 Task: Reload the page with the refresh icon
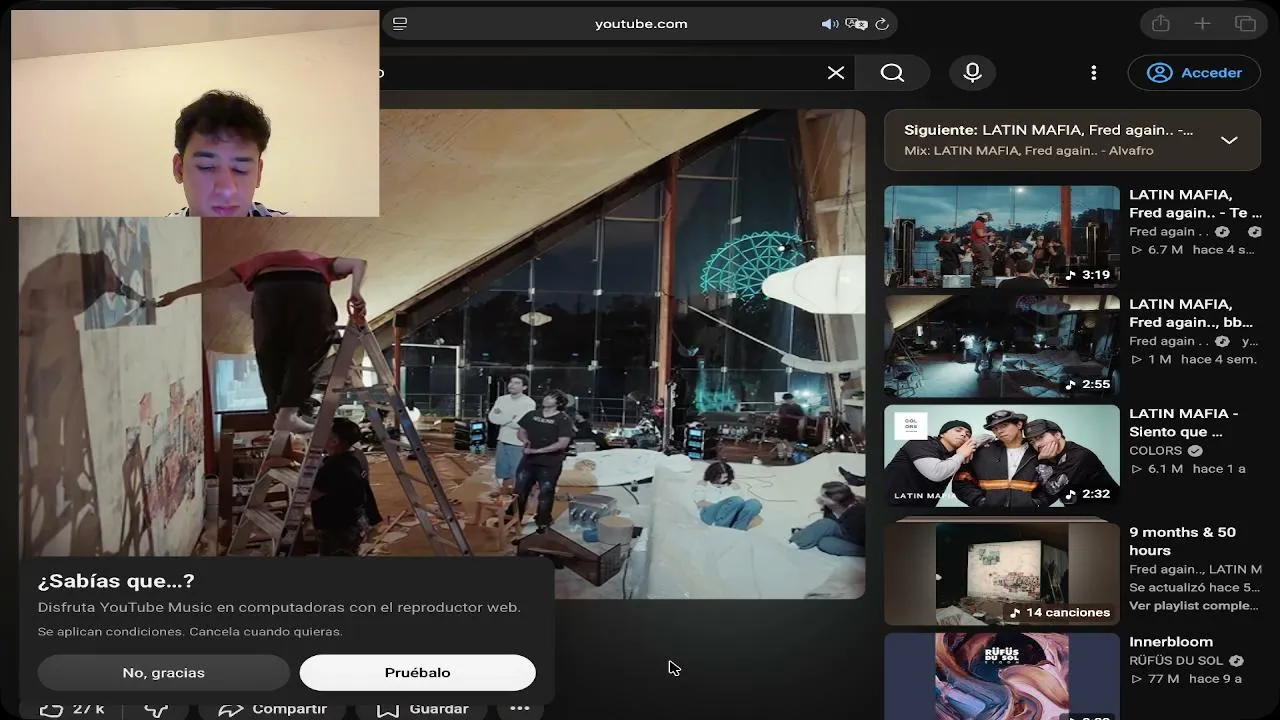(882, 24)
